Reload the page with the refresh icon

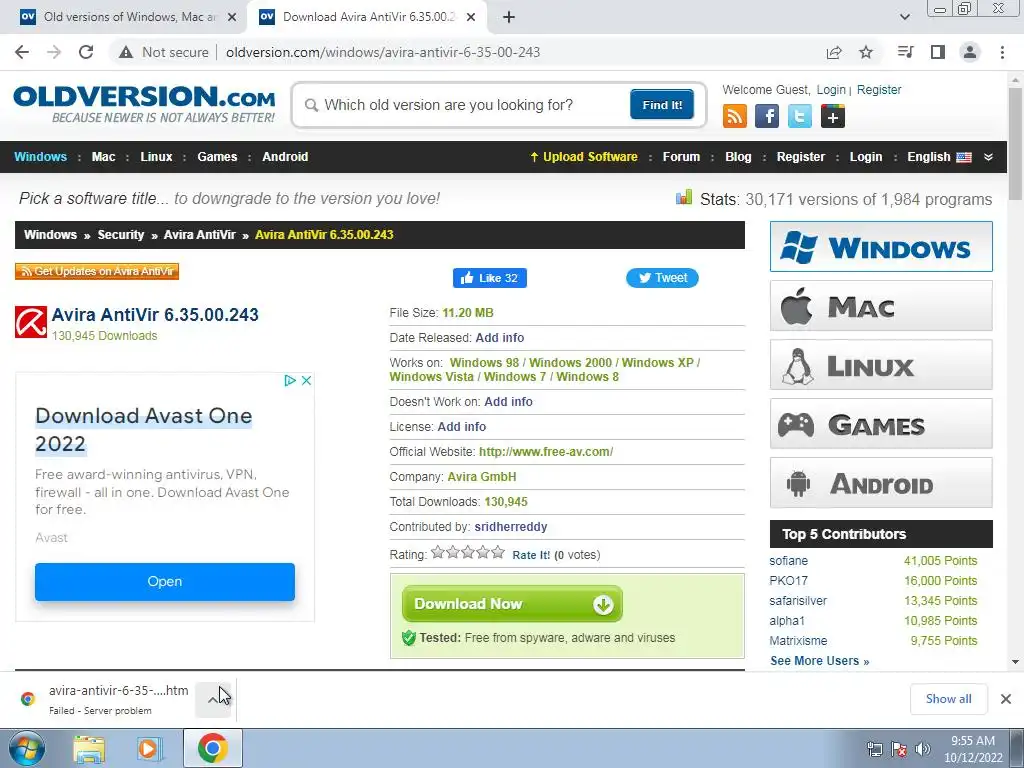pos(86,52)
